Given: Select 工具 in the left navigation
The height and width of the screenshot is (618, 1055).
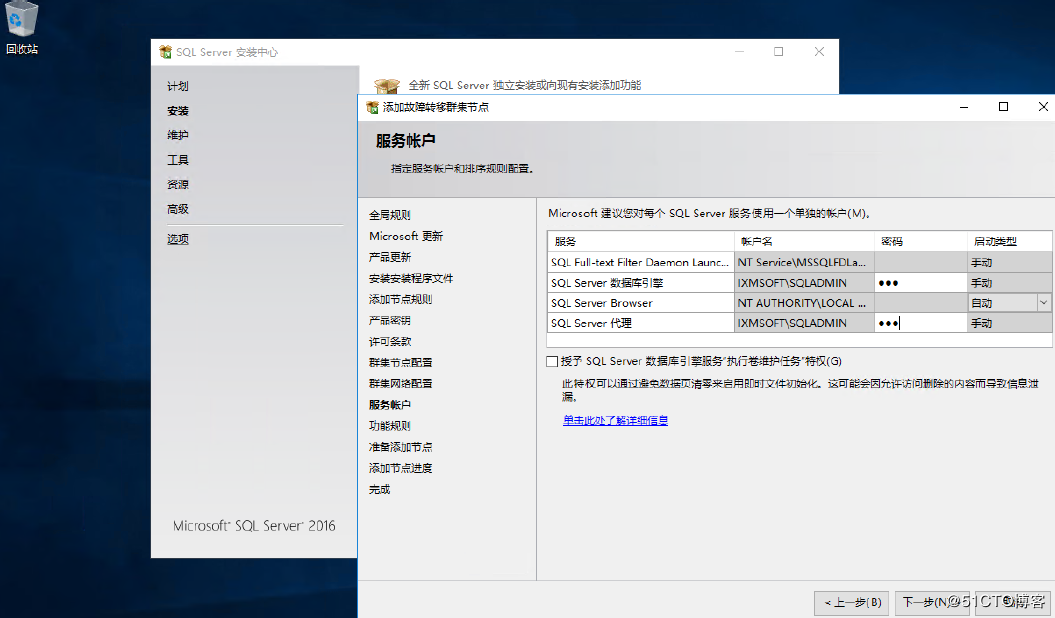Looking at the screenshot, I should pos(176,160).
